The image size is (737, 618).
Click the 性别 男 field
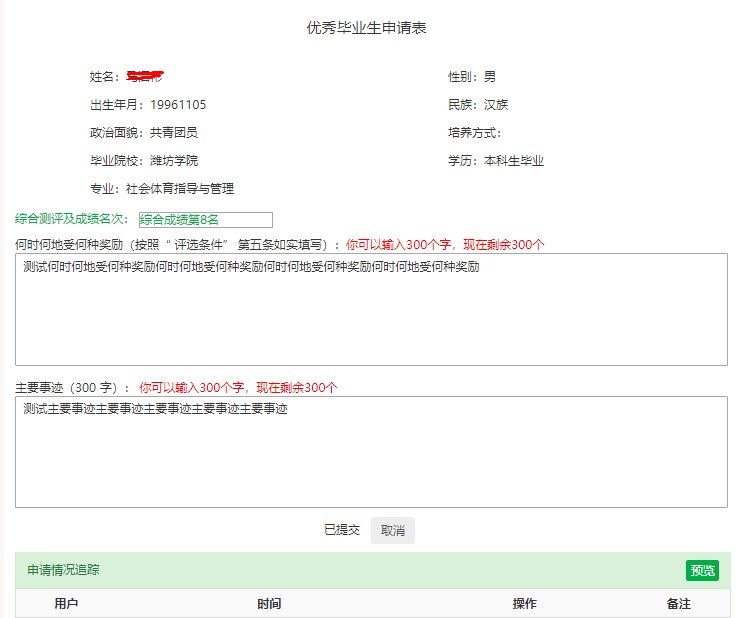click(x=472, y=77)
